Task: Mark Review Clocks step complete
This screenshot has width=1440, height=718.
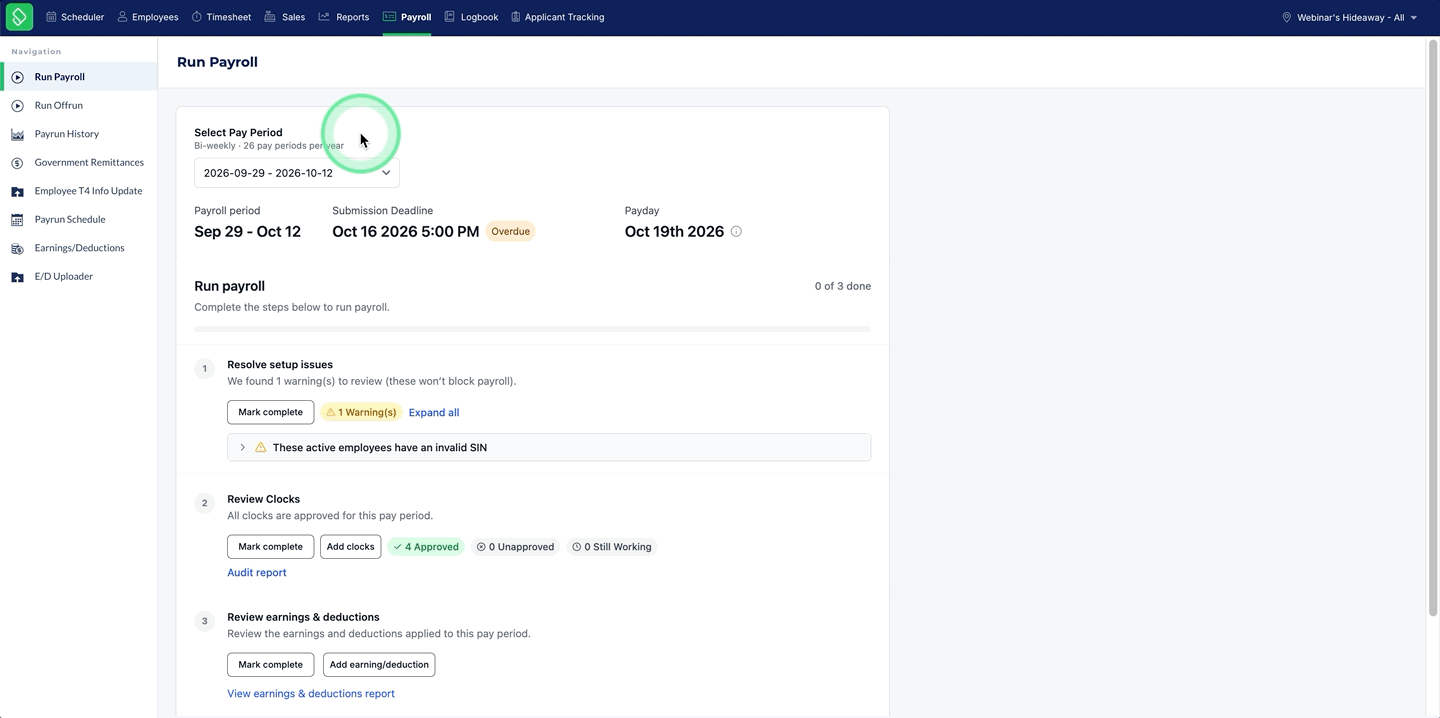Action: [x=270, y=547]
